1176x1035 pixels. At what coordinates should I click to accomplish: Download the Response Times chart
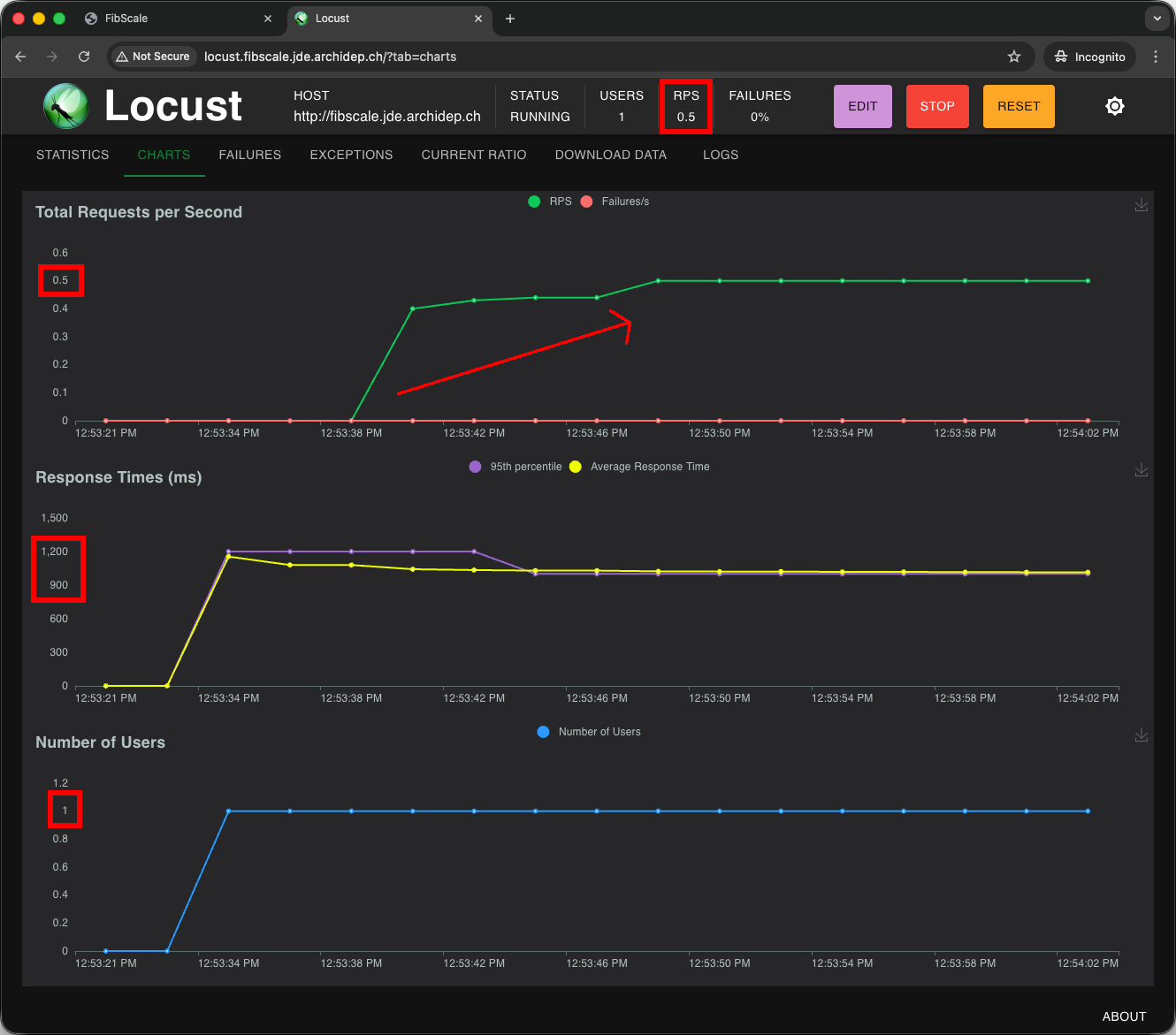click(x=1142, y=469)
